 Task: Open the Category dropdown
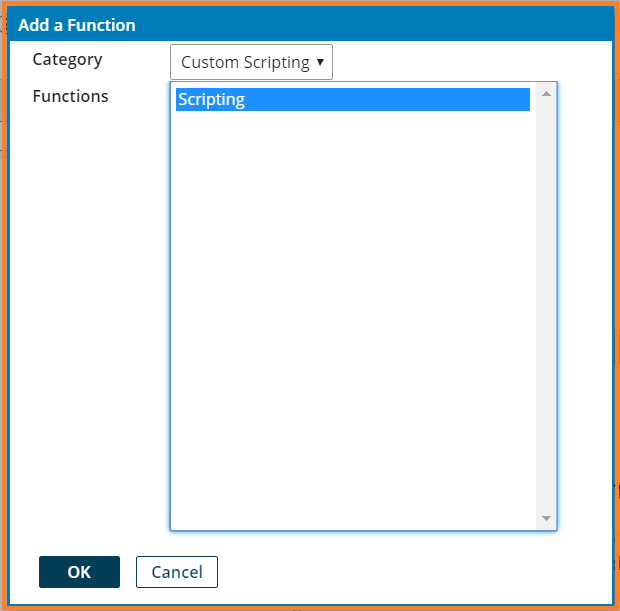[251, 62]
